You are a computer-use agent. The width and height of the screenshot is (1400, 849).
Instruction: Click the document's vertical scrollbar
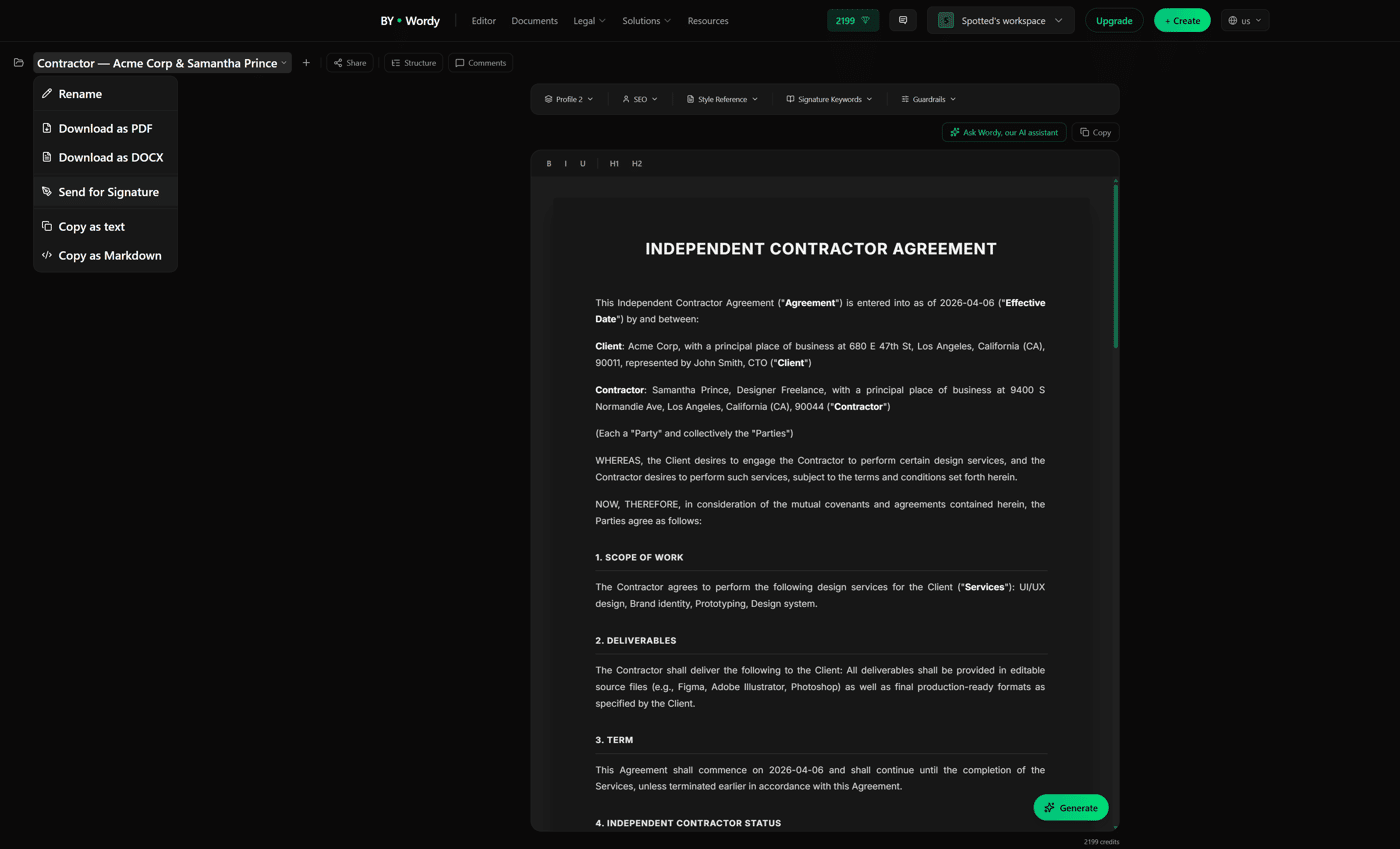point(1116,266)
